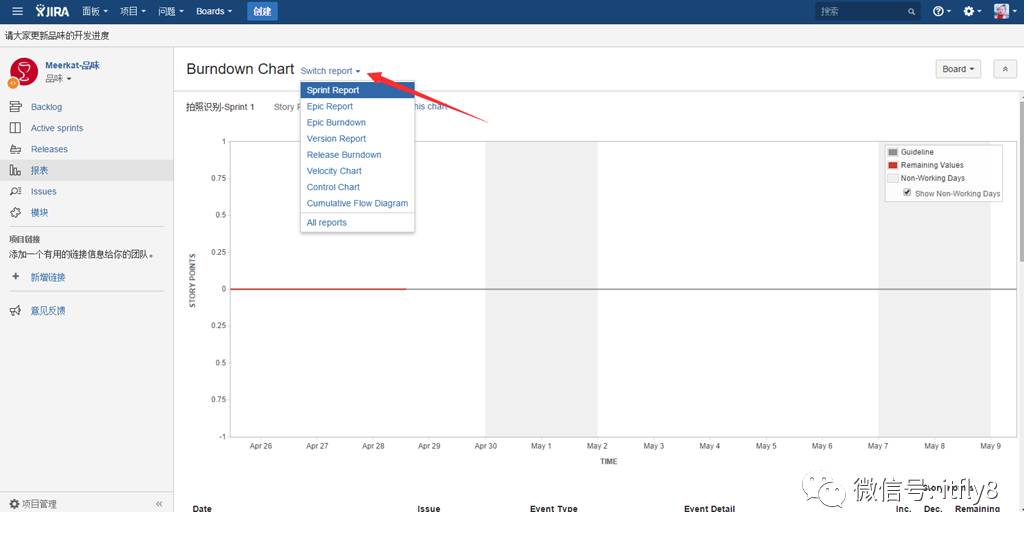This screenshot has width=1032, height=538.
Task: Click the Meerkat-品味 project name
Action: coord(72,65)
